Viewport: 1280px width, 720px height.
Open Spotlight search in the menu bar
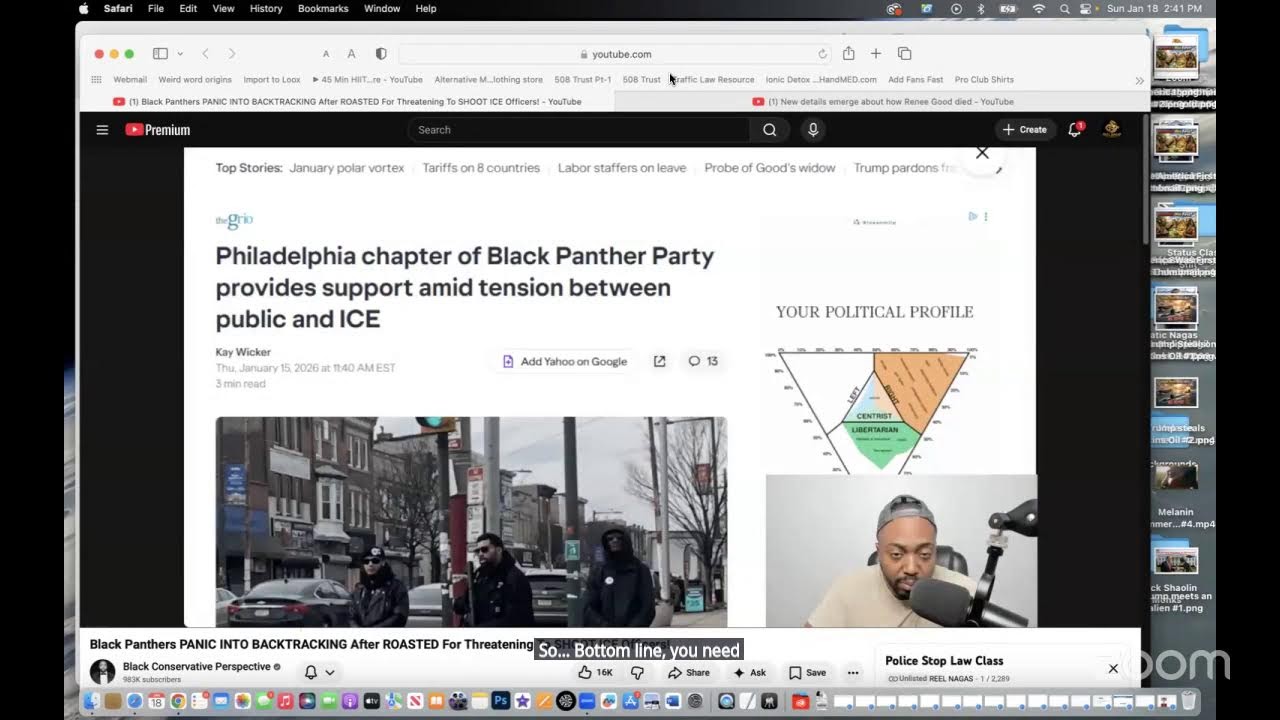[1064, 9]
